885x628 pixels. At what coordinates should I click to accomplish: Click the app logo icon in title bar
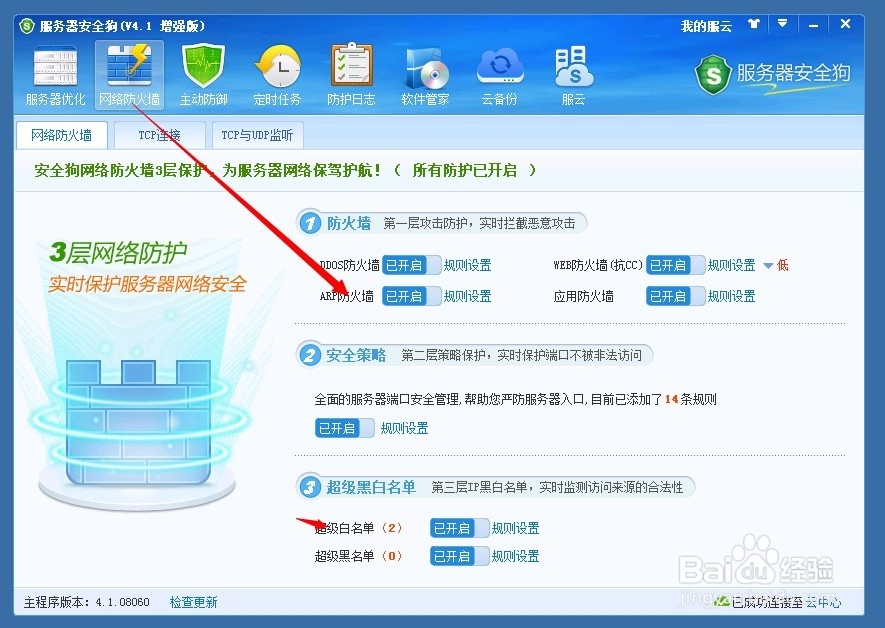tap(27, 26)
